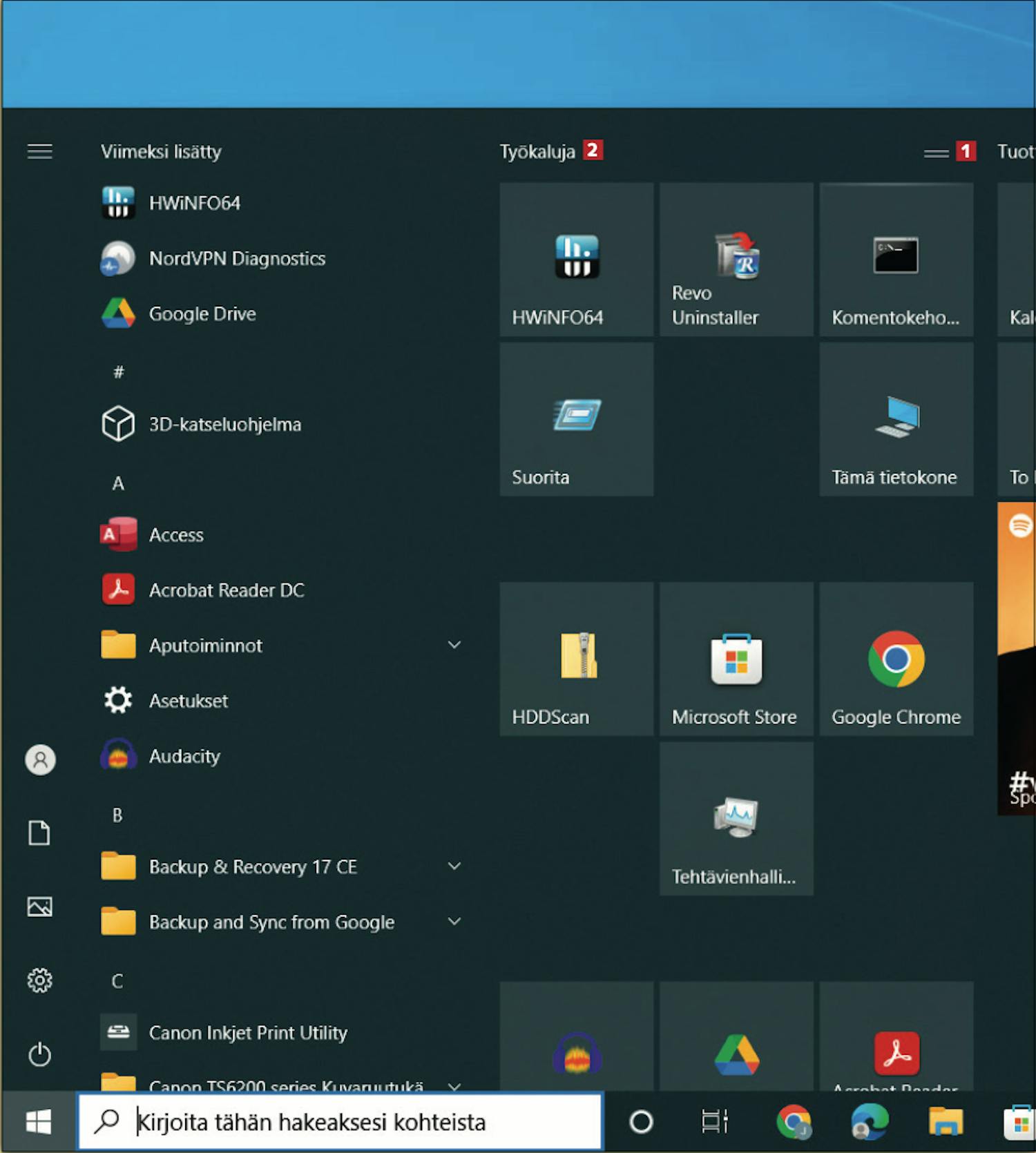1036x1153 pixels.
Task: Expand the Start menu hamburger navigation
Action: click(39, 151)
